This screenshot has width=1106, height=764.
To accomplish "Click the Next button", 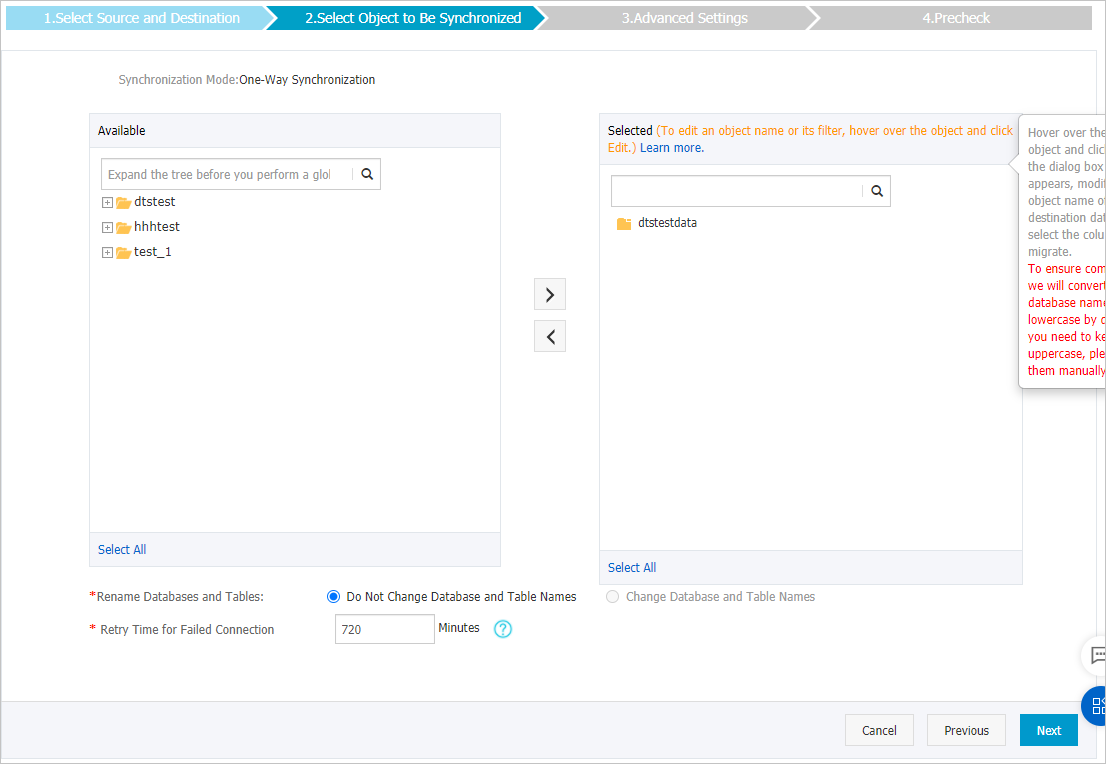I will 1048,730.
